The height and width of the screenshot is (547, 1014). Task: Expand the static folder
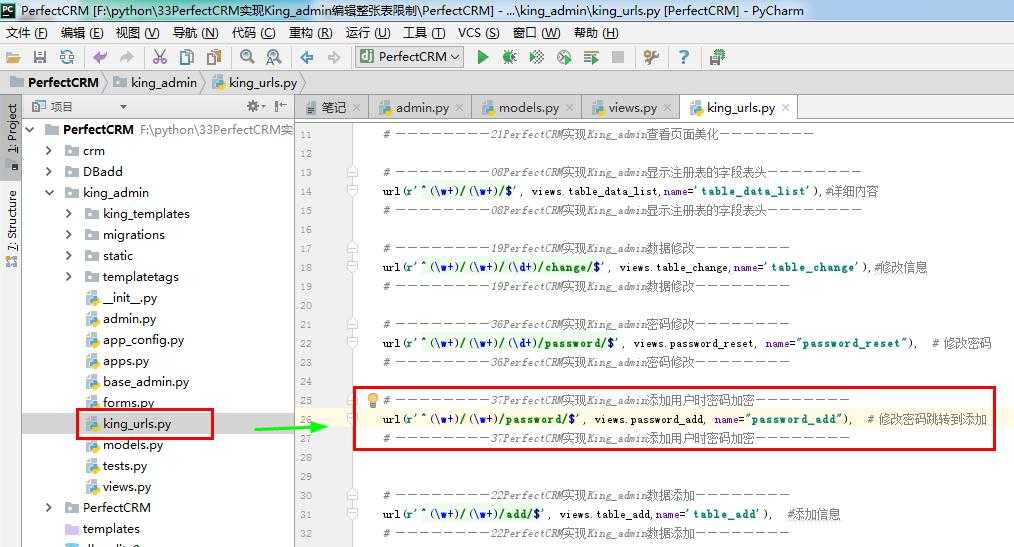click(x=69, y=255)
